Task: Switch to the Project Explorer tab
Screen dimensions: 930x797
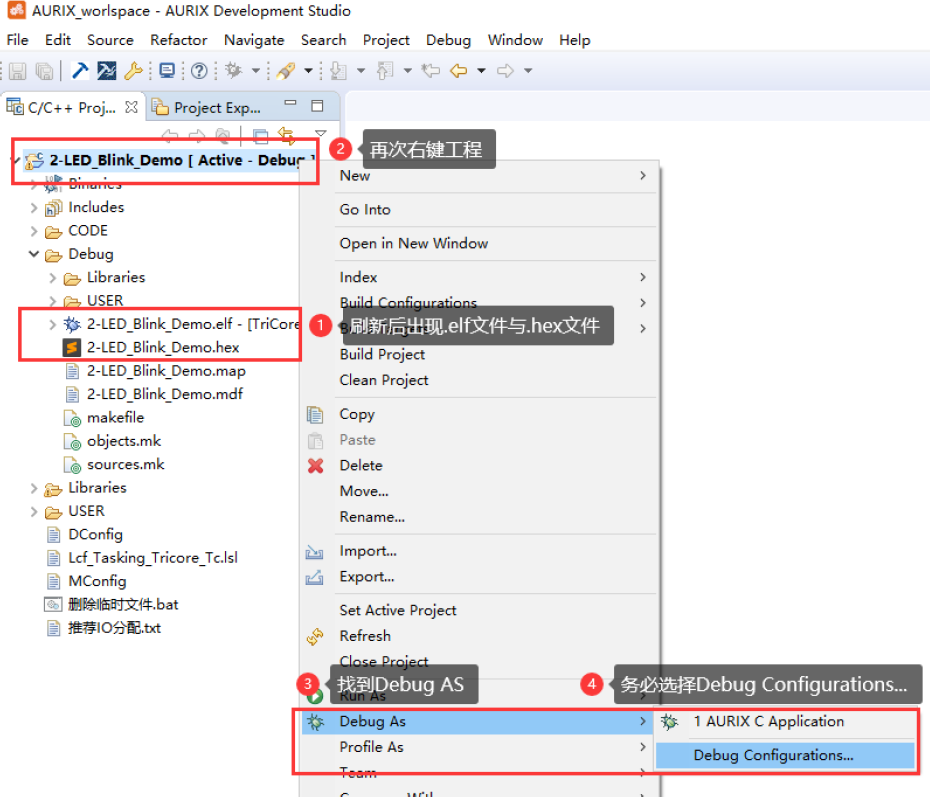Action: pyautogui.click(x=206, y=107)
